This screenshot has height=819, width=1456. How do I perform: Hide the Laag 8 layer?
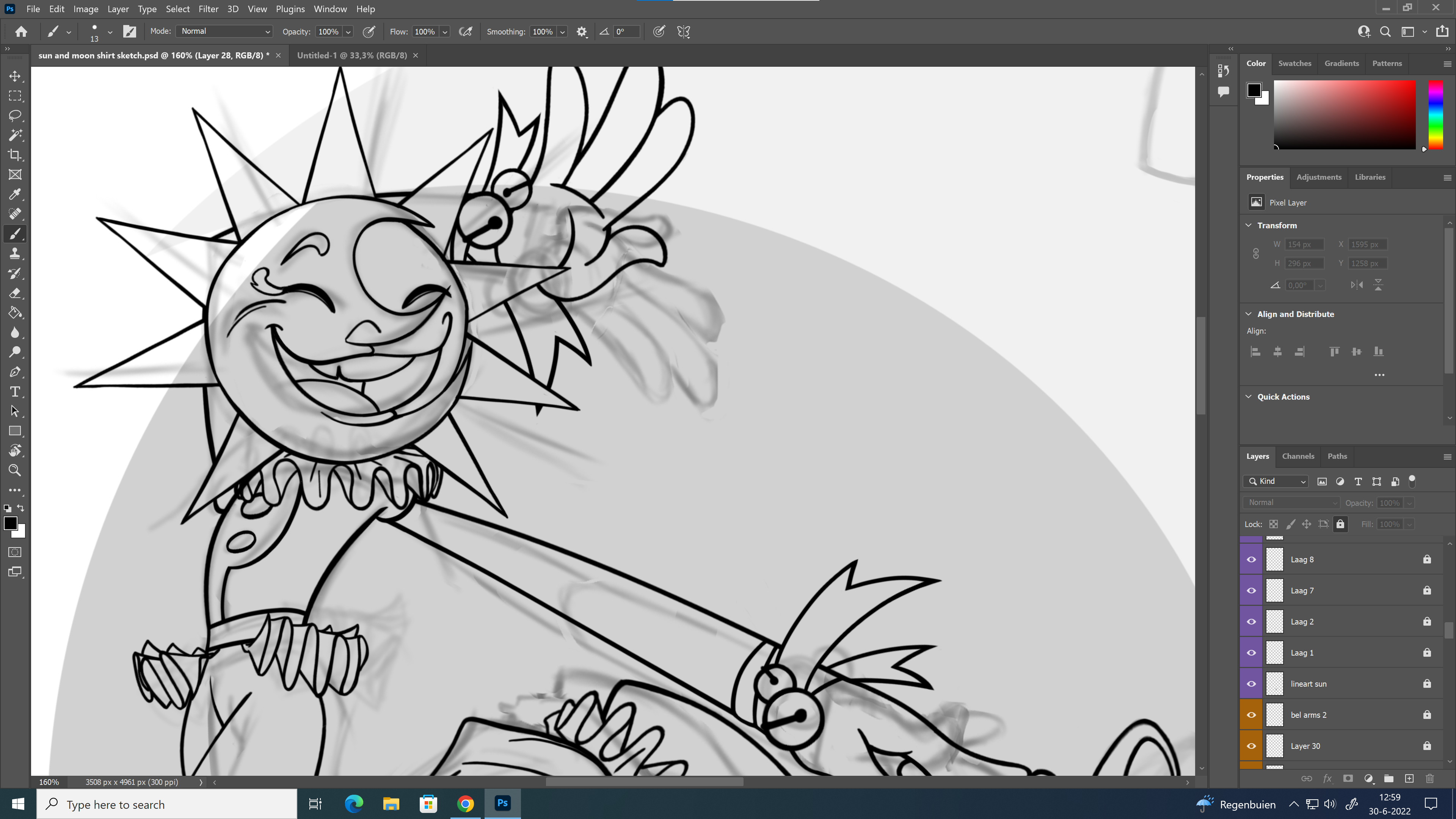1251,560
